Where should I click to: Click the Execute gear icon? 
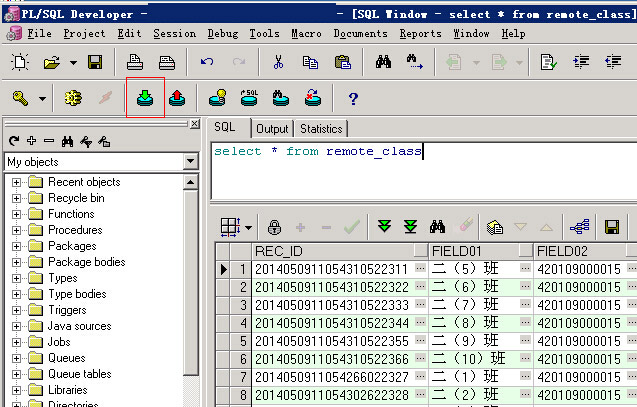point(73,98)
